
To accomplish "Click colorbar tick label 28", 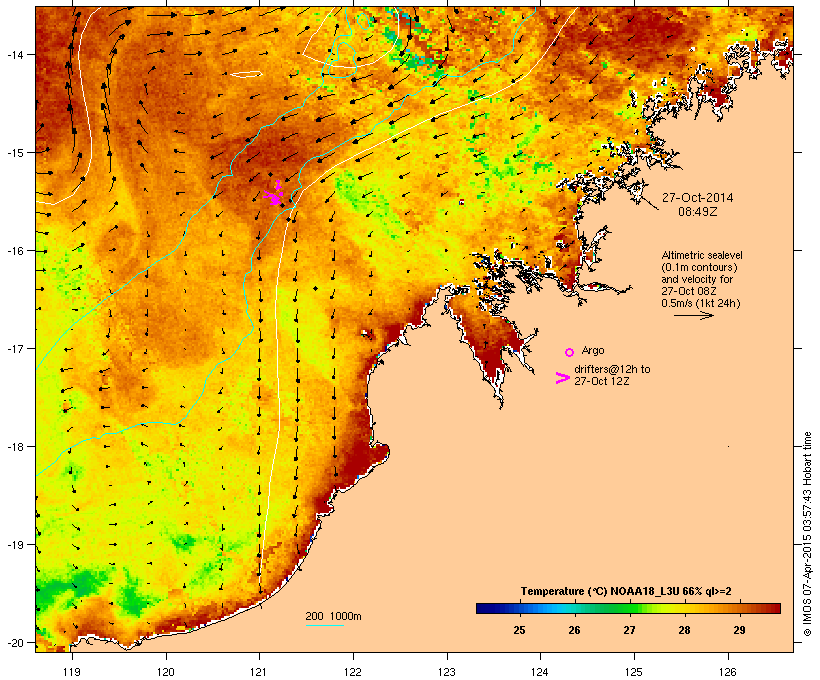I will pos(684,630).
